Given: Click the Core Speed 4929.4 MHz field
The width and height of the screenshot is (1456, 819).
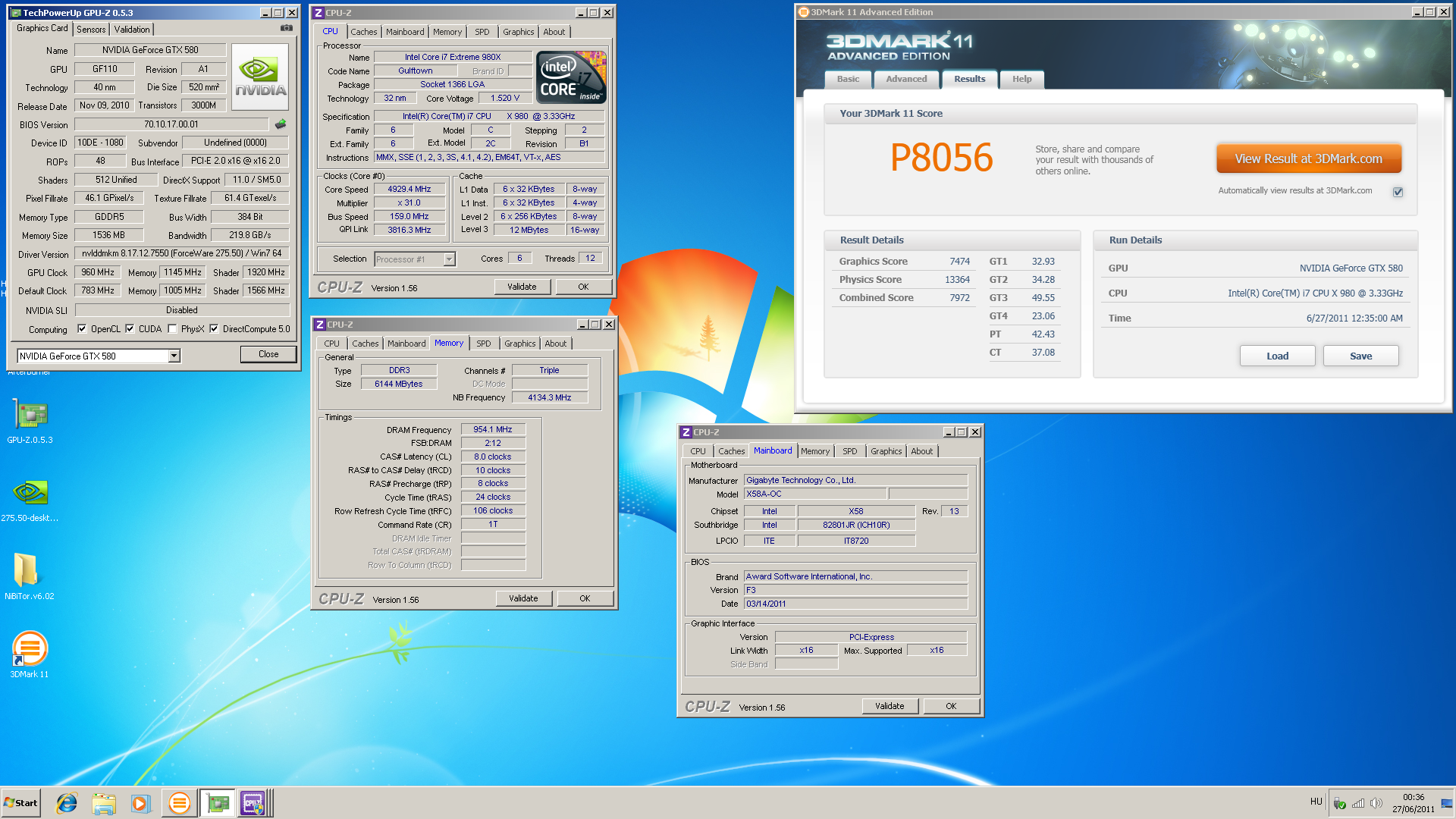Looking at the screenshot, I should [409, 190].
